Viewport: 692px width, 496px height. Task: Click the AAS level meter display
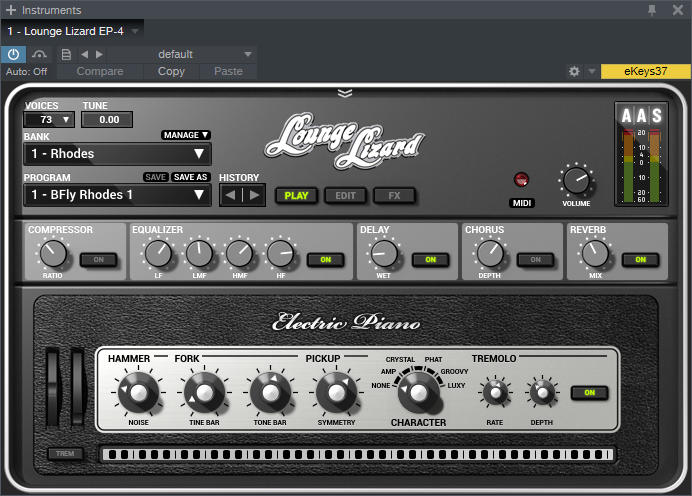click(642, 154)
